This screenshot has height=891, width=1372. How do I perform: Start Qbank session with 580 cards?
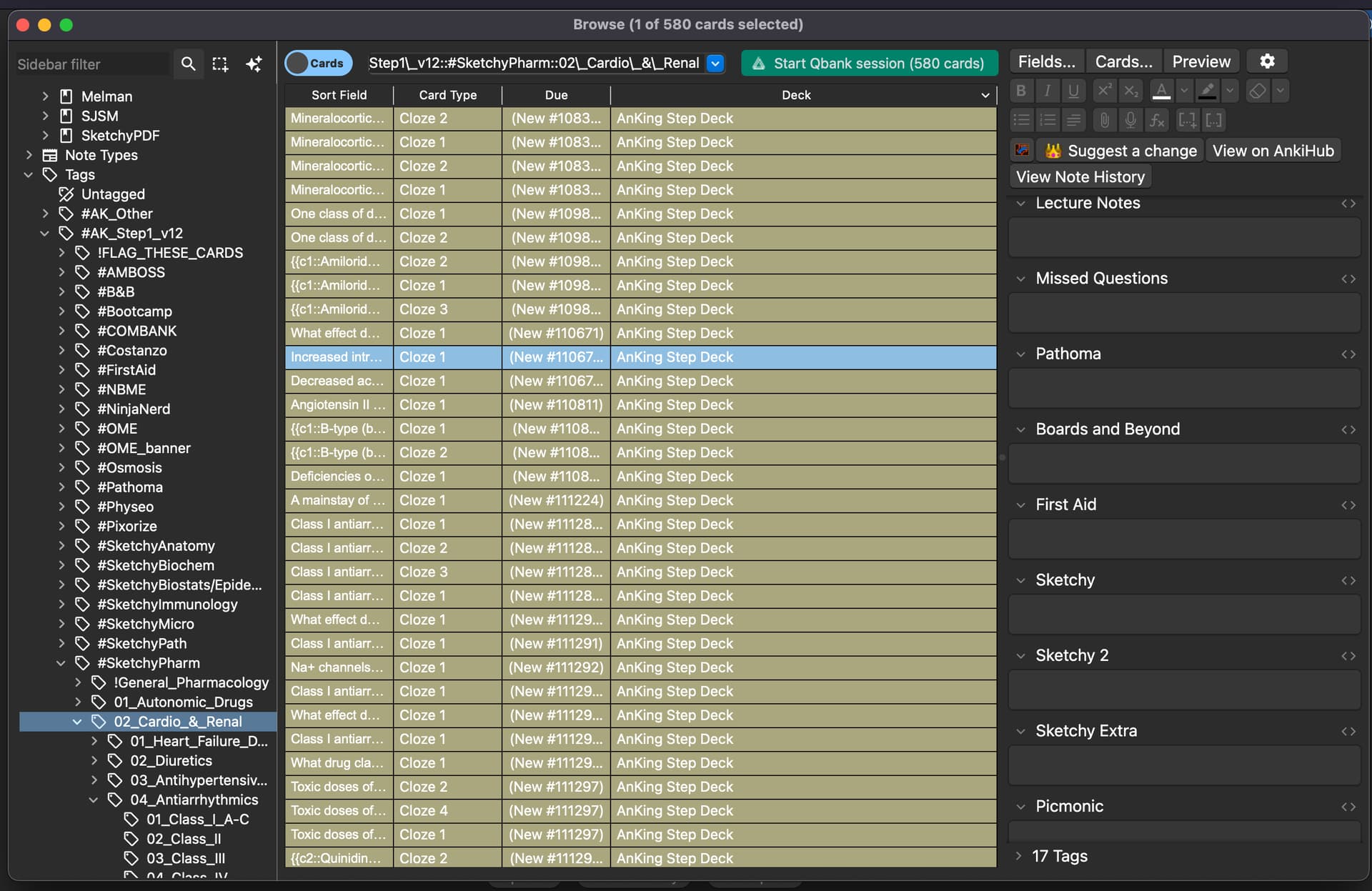pos(869,63)
